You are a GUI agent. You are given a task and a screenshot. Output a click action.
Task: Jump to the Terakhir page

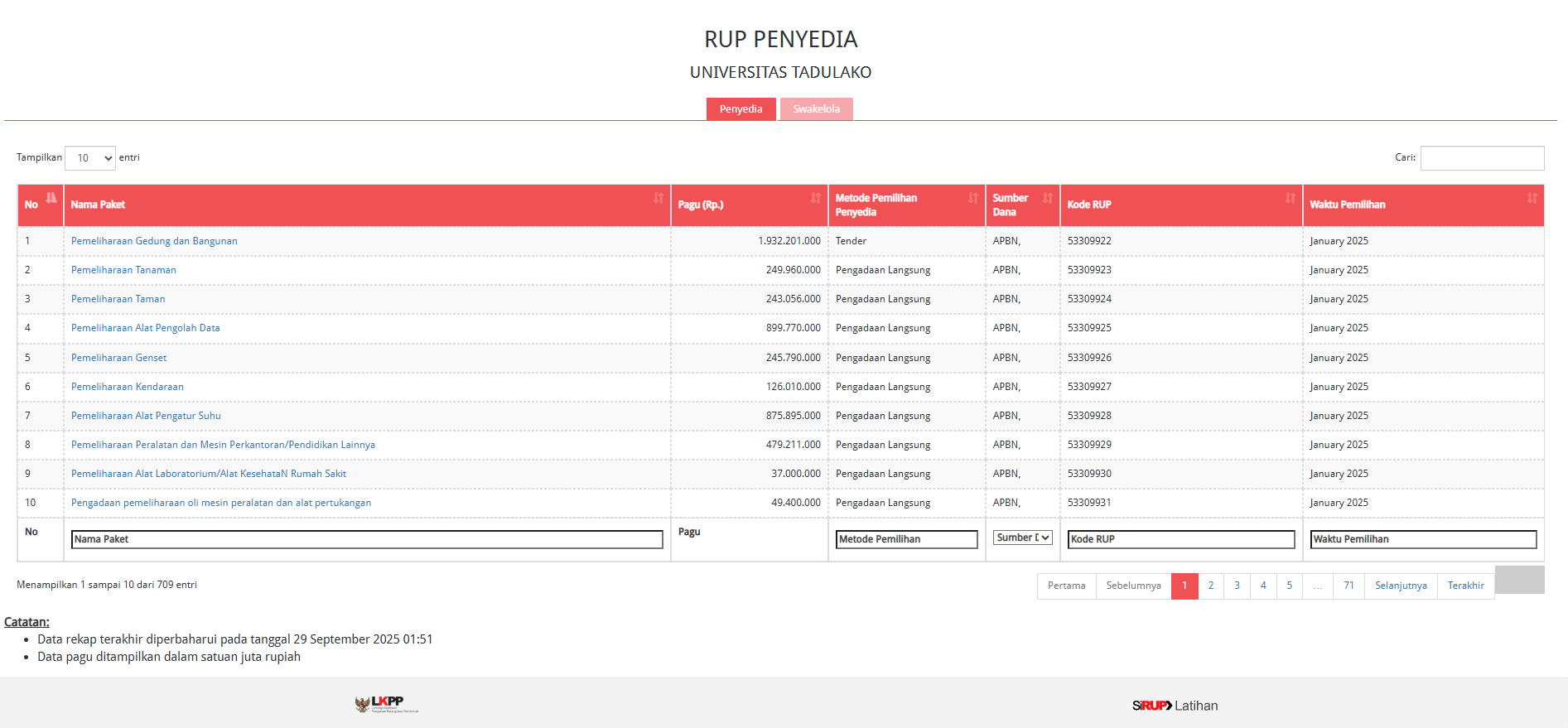pos(1465,586)
